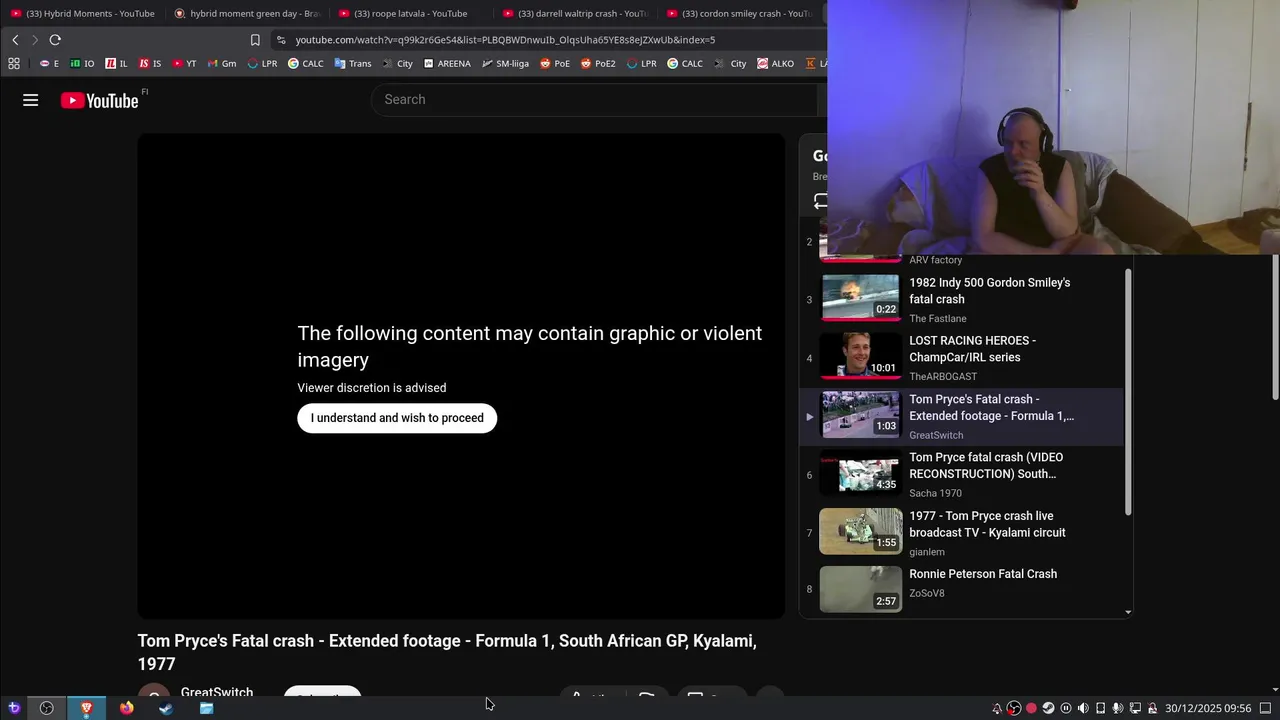Click the OBS tray icon
Image resolution: width=1280 pixels, height=720 pixels.
(x=1014, y=708)
